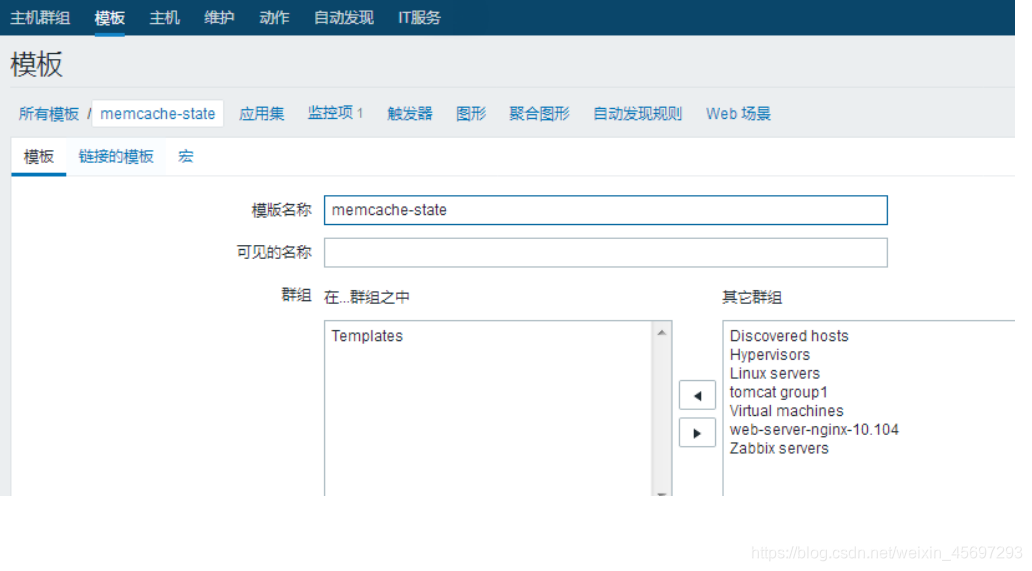This screenshot has height=571, width=1032.
Task: Open 模板 in the top navigation
Action: point(109,18)
